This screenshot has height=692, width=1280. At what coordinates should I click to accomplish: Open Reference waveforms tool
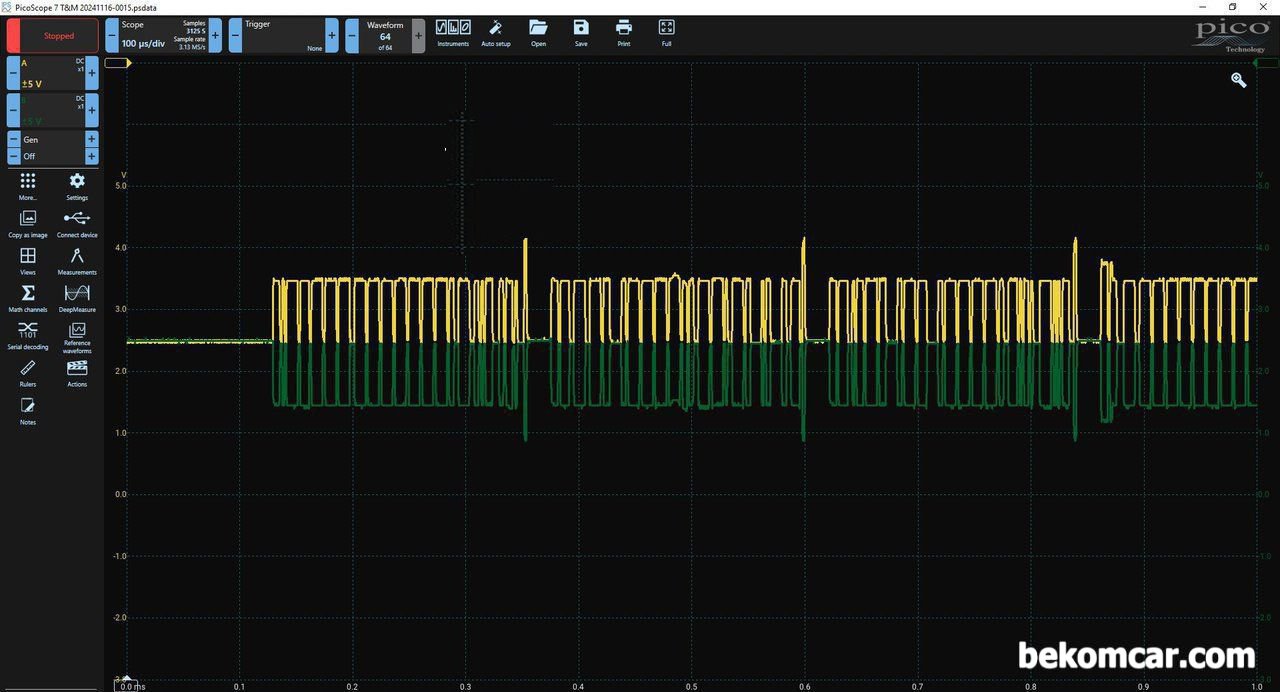click(x=77, y=337)
